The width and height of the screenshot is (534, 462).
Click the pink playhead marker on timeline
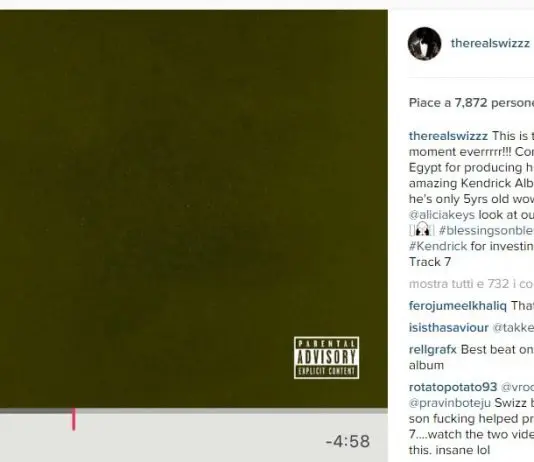click(x=74, y=419)
